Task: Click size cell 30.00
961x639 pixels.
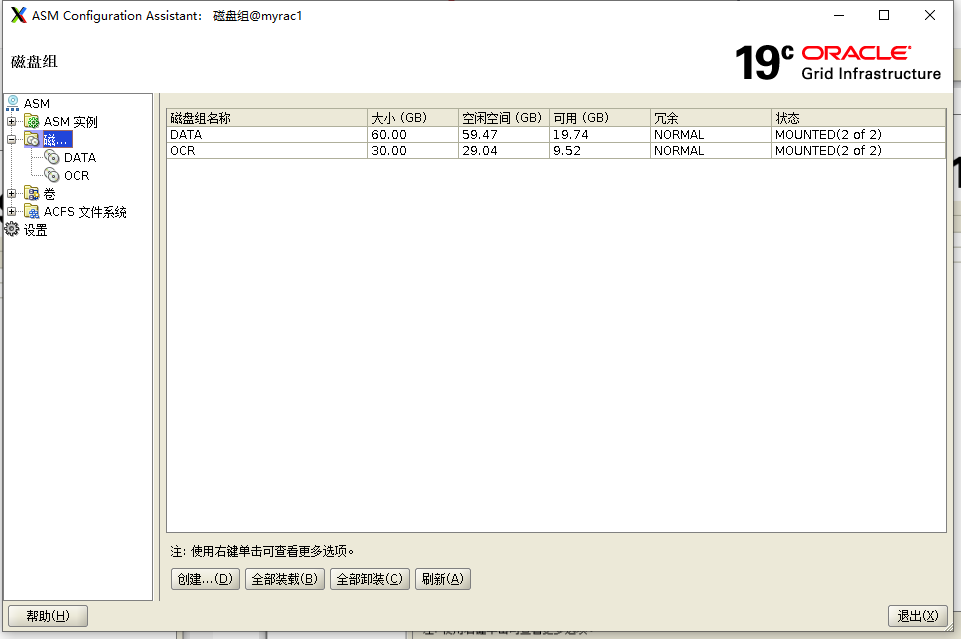Action: 412,150
